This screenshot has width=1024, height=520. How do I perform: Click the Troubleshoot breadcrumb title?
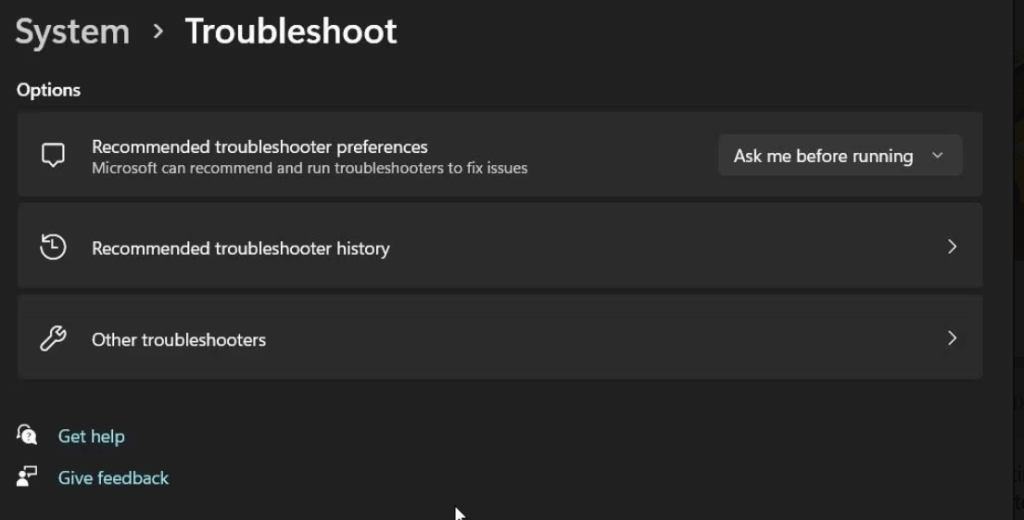click(291, 31)
